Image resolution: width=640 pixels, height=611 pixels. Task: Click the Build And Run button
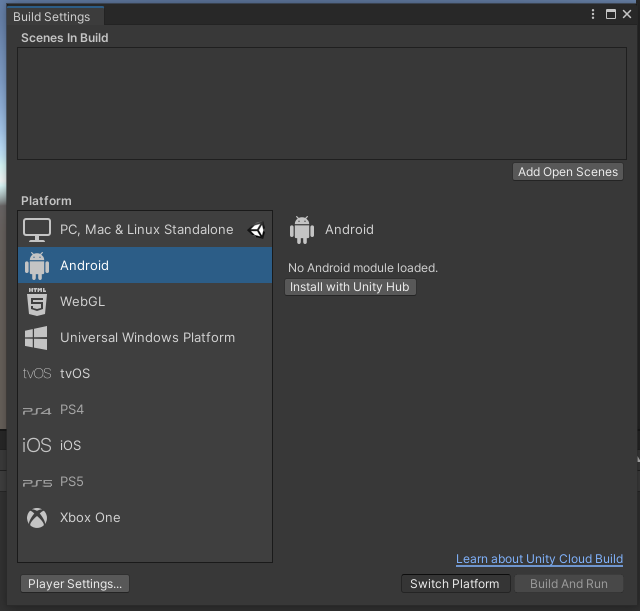[569, 584]
